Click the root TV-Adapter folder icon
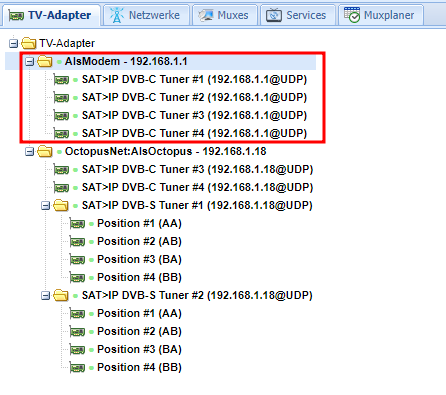 pyautogui.click(x=29, y=43)
